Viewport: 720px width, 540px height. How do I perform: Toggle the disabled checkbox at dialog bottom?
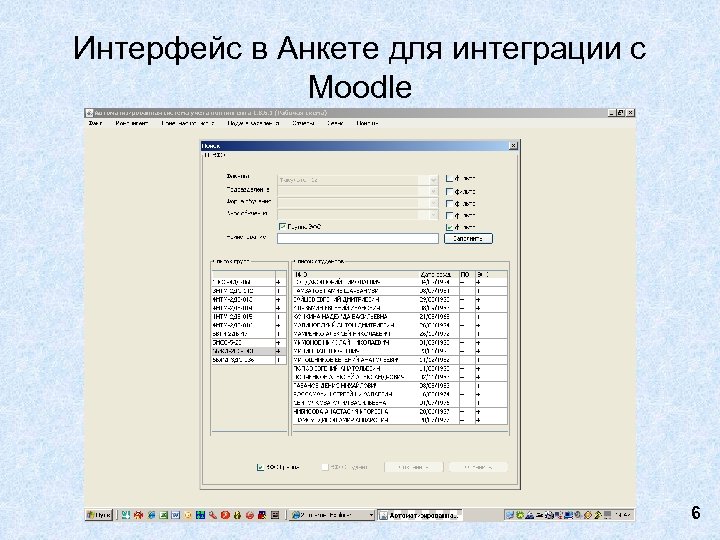[x=325, y=467]
